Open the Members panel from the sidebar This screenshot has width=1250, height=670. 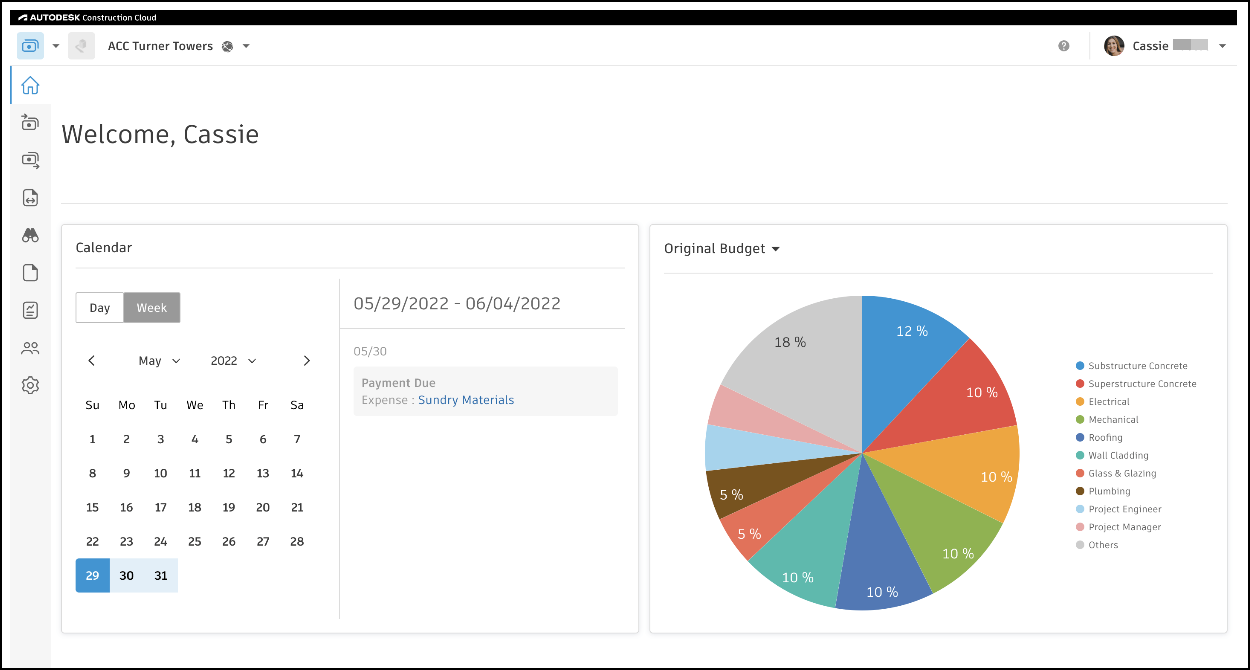(x=30, y=347)
